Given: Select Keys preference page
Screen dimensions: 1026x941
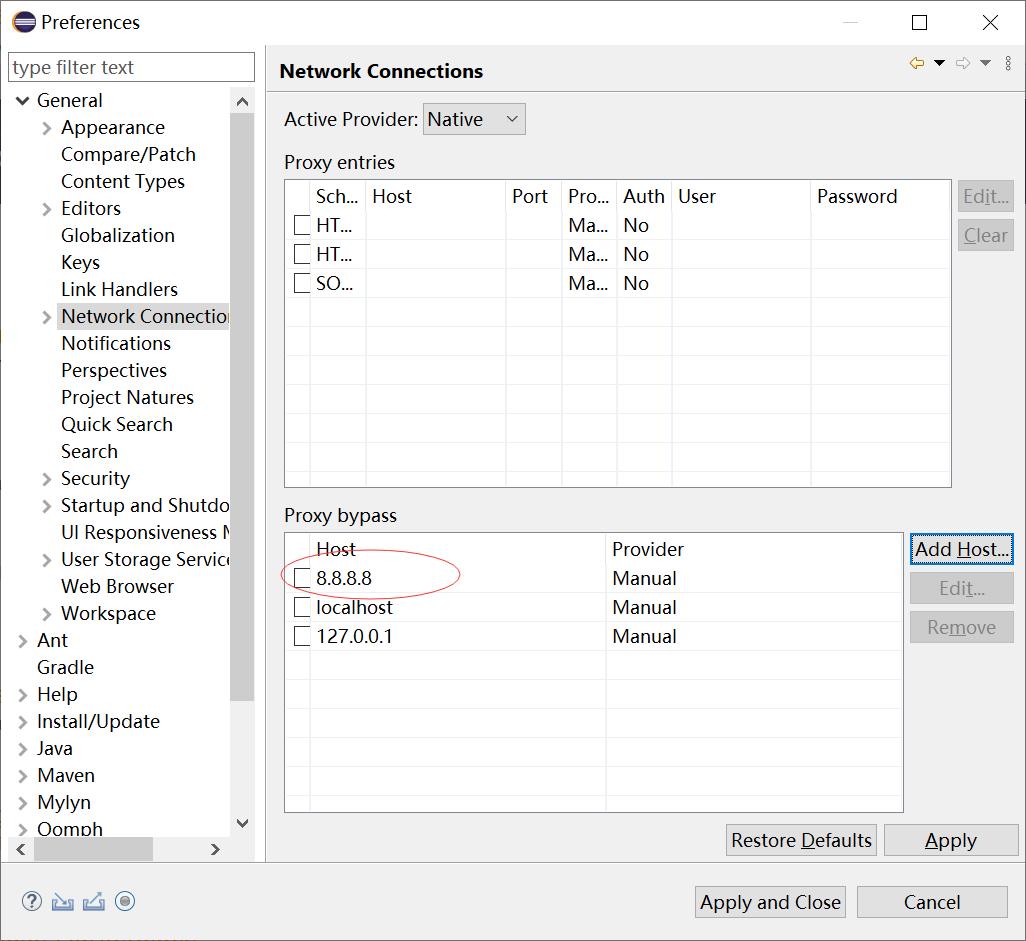Looking at the screenshot, I should pyautogui.click(x=80, y=262).
